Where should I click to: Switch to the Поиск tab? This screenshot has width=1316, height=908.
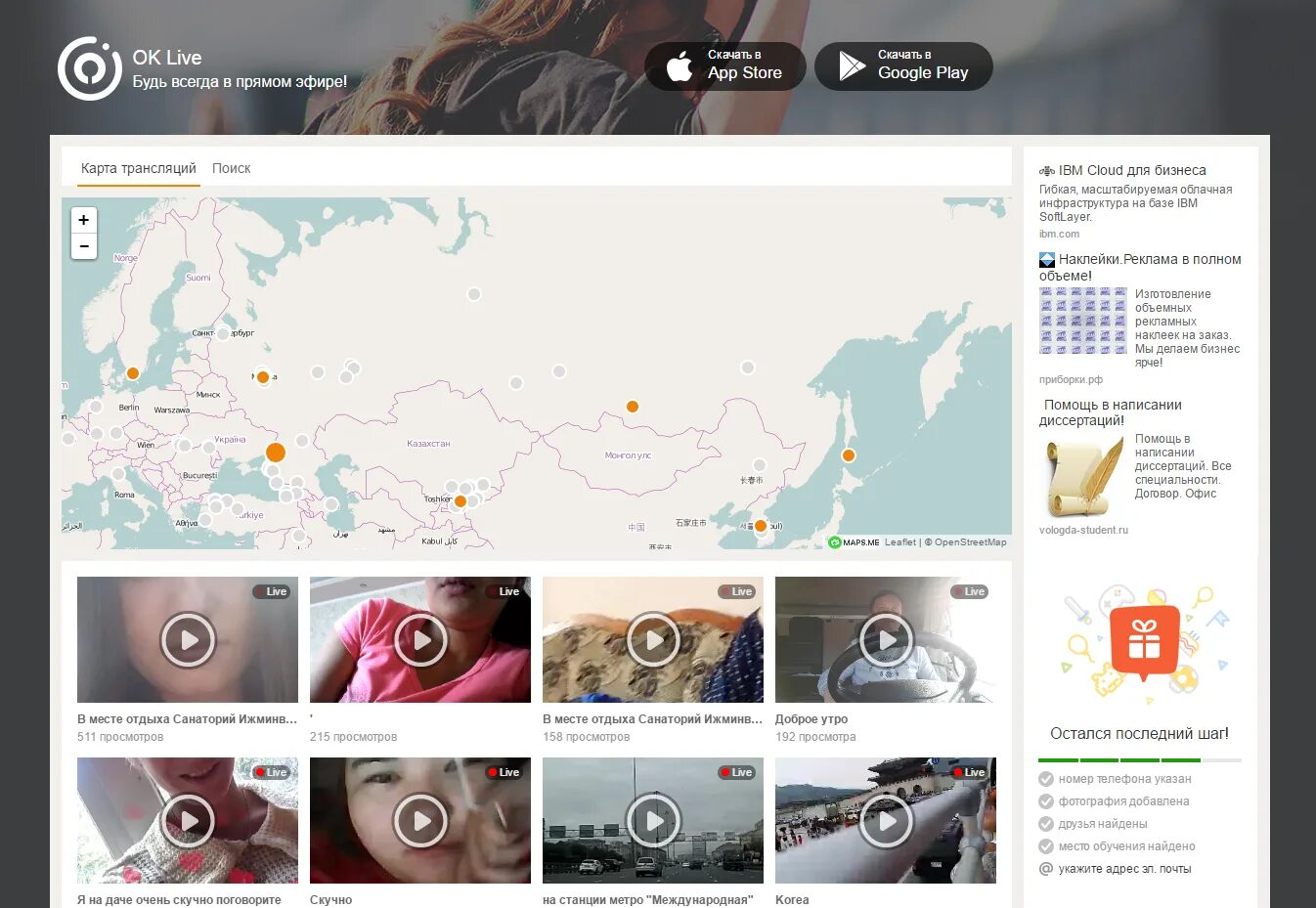pyautogui.click(x=232, y=168)
